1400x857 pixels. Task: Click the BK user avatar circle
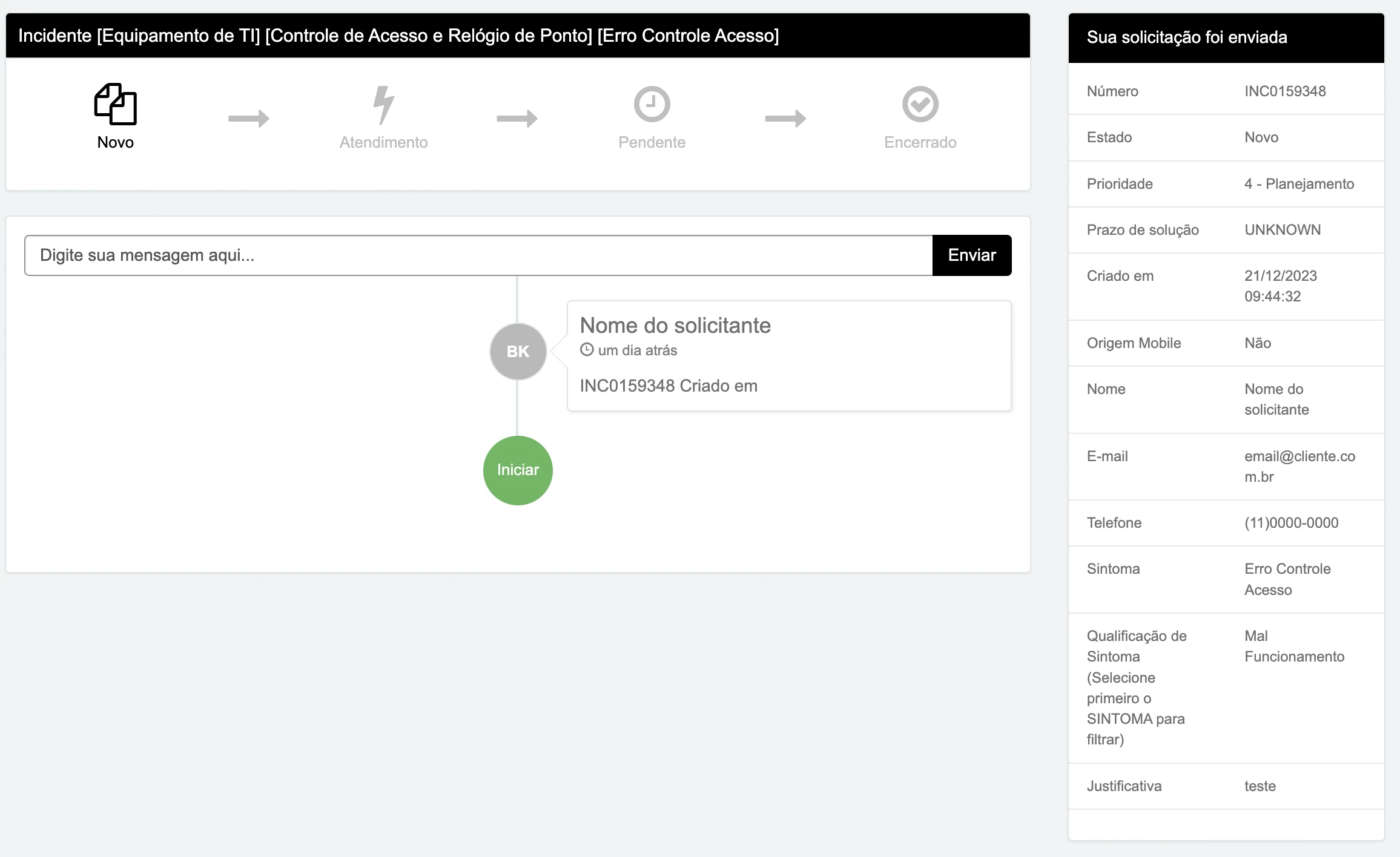(x=518, y=352)
